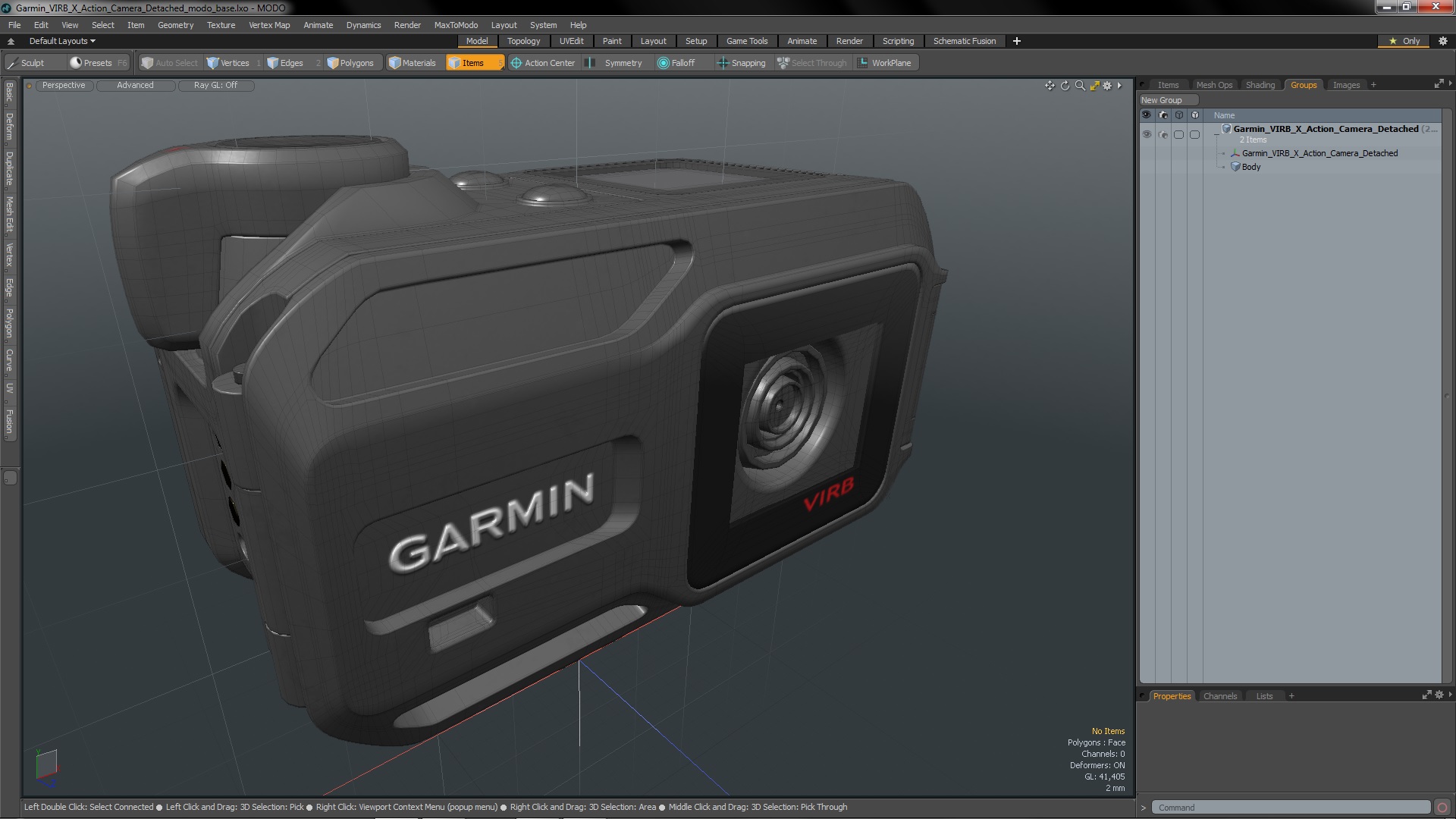Open viewport settings gear

pyautogui.click(x=1107, y=86)
